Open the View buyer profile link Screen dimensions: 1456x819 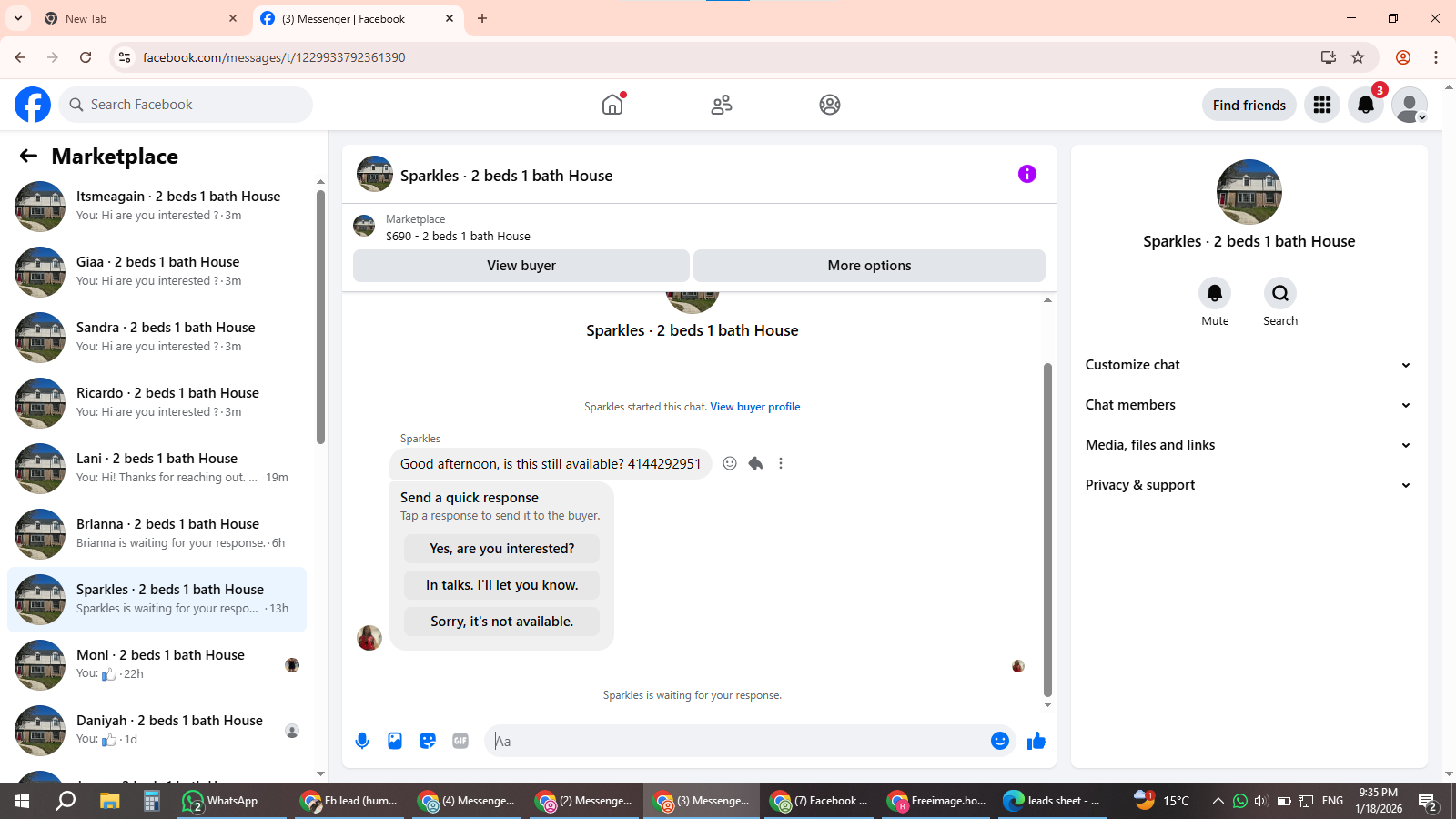tap(755, 407)
